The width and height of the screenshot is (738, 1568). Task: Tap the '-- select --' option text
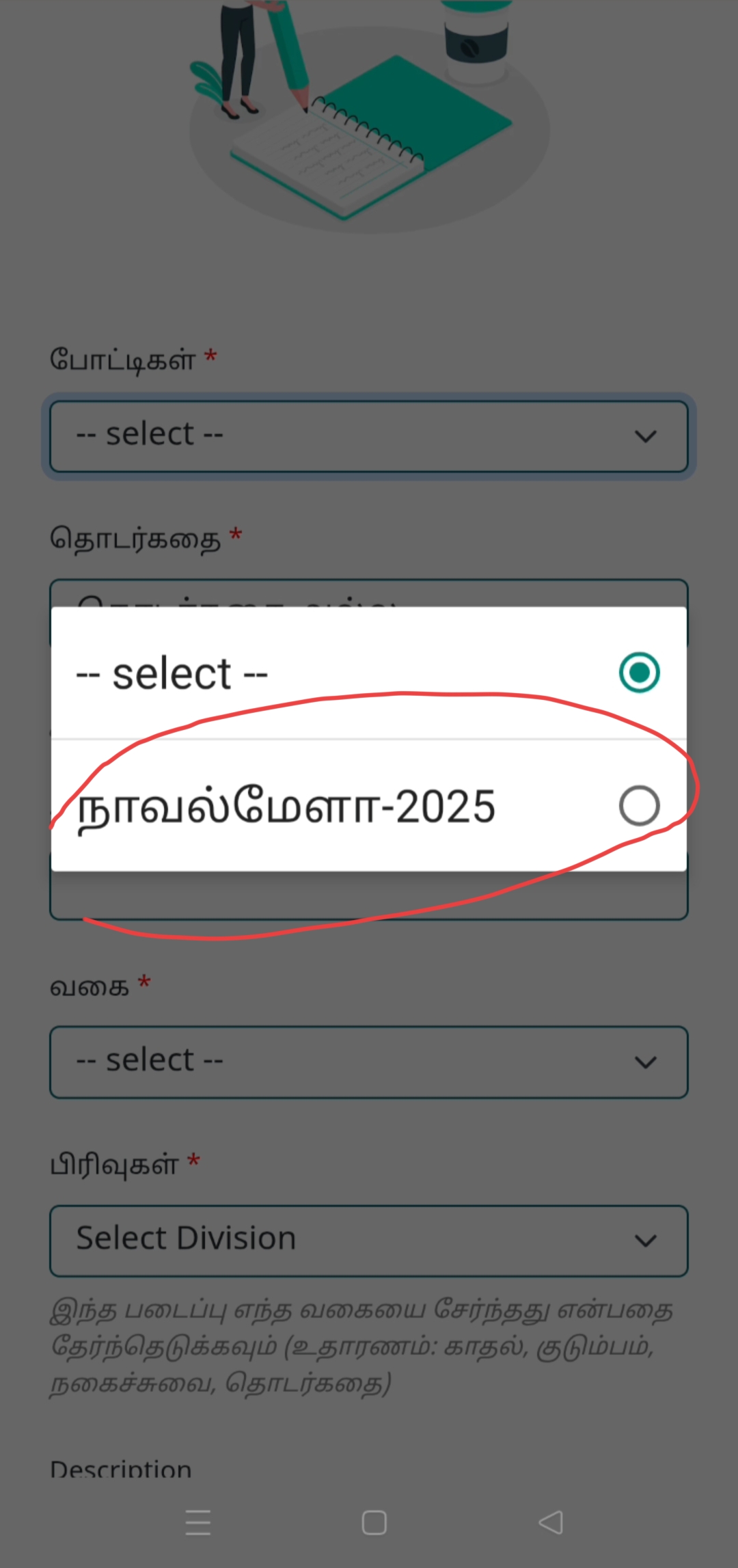click(x=172, y=674)
